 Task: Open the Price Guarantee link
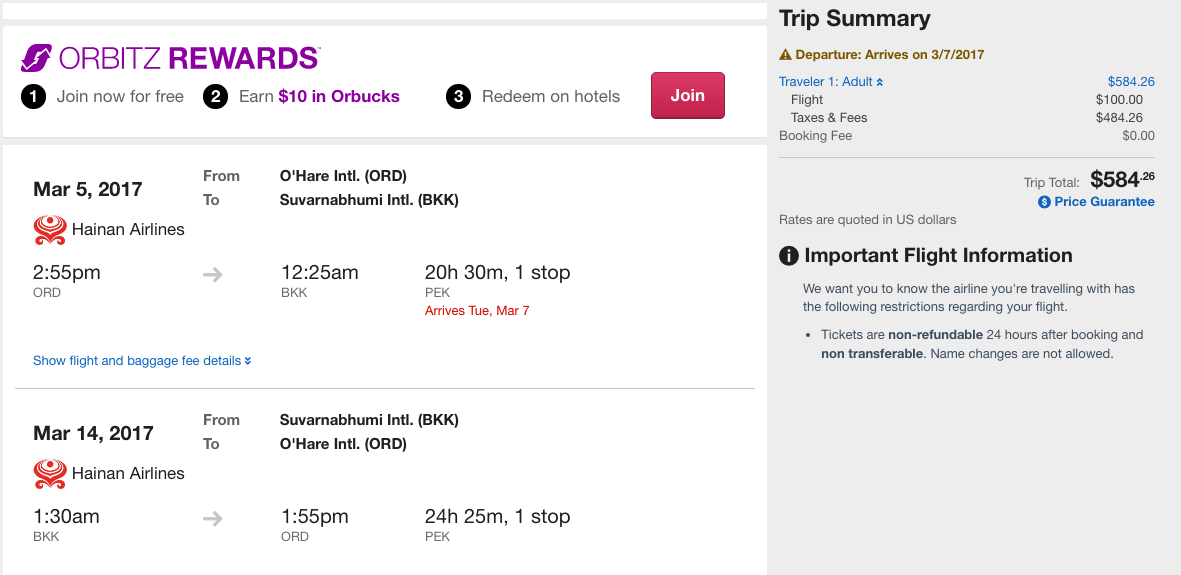tap(1104, 202)
